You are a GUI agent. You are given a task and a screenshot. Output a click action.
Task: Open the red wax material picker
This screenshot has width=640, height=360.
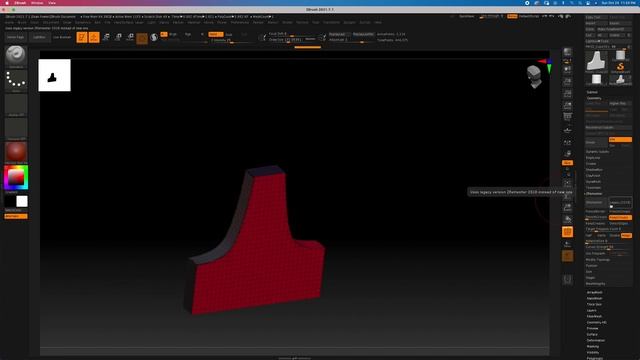(x=16, y=152)
